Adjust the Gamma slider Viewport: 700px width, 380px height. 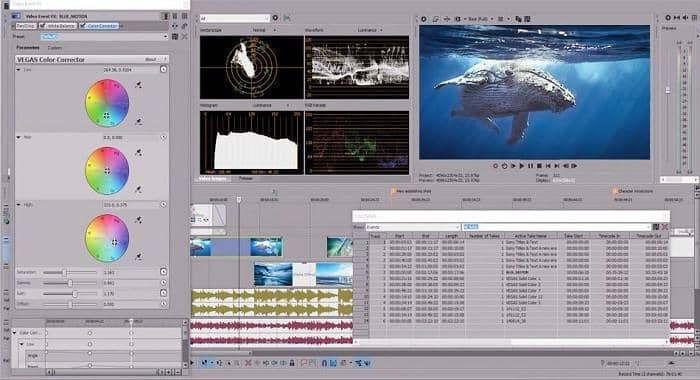(x=70, y=283)
